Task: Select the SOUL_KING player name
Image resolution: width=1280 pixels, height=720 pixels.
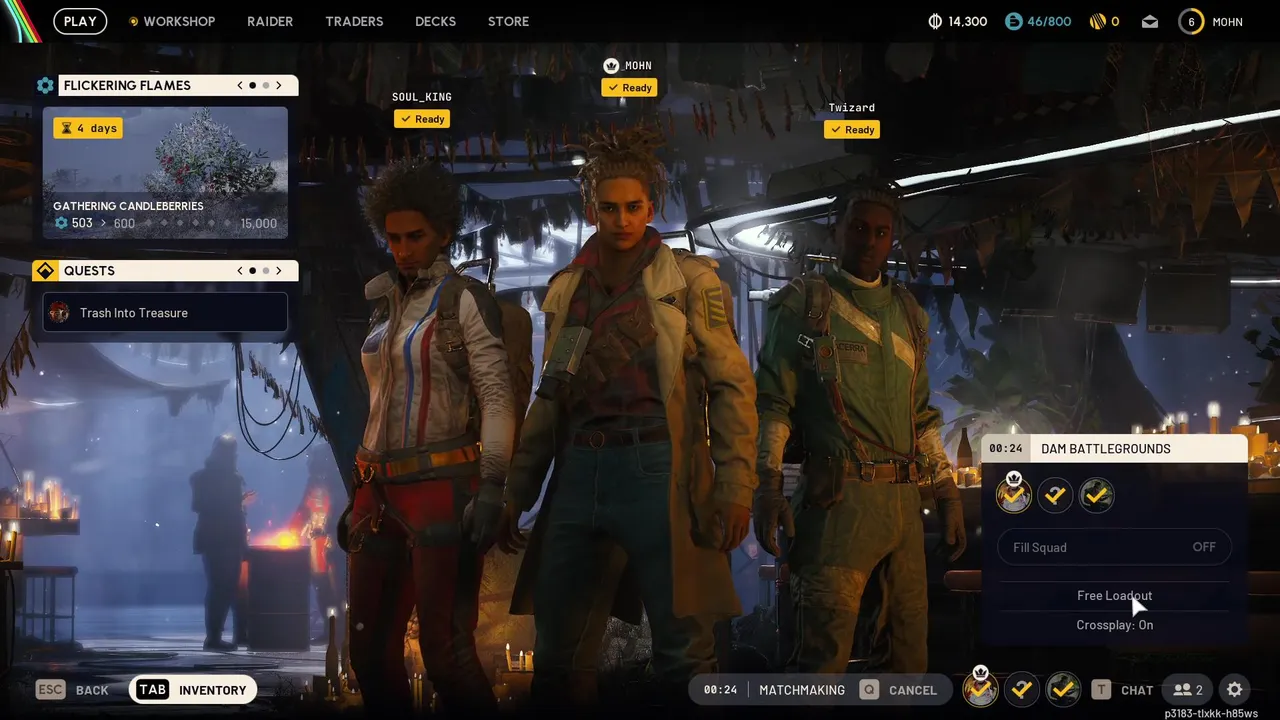Action: coord(422,97)
